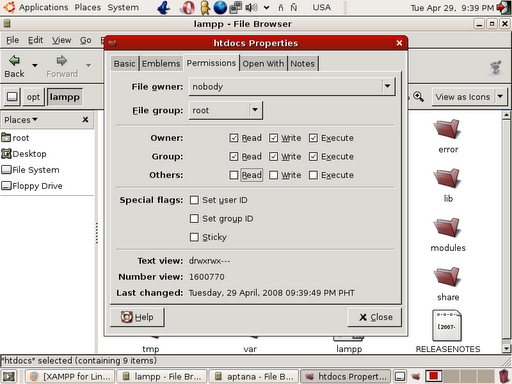This screenshot has height=384, width=512.
Task: Click the Back arrow icon
Action: pyautogui.click(x=14, y=60)
